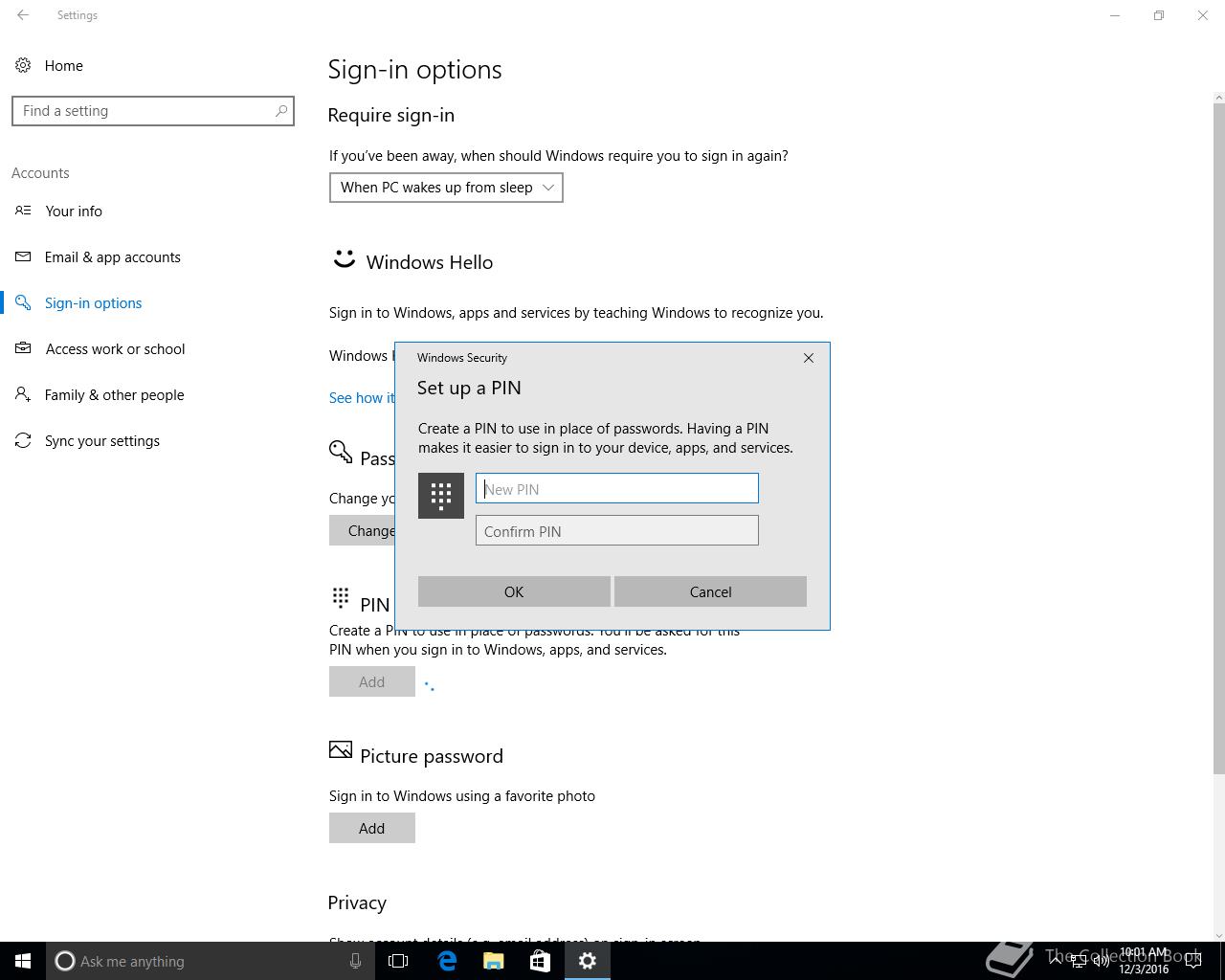Click the Confirm PIN field
This screenshot has width=1225, height=980.
(x=617, y=530)
